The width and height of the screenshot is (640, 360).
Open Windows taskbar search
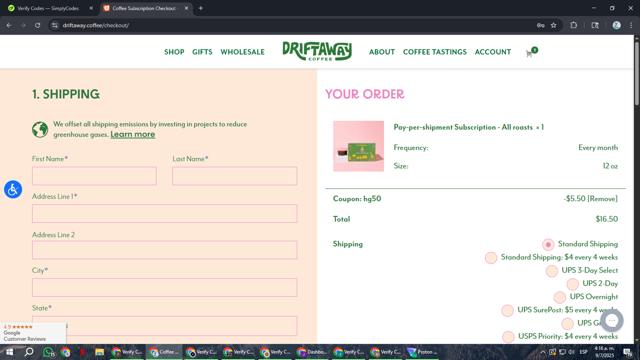pyautogui.click(x=29, y=352)
